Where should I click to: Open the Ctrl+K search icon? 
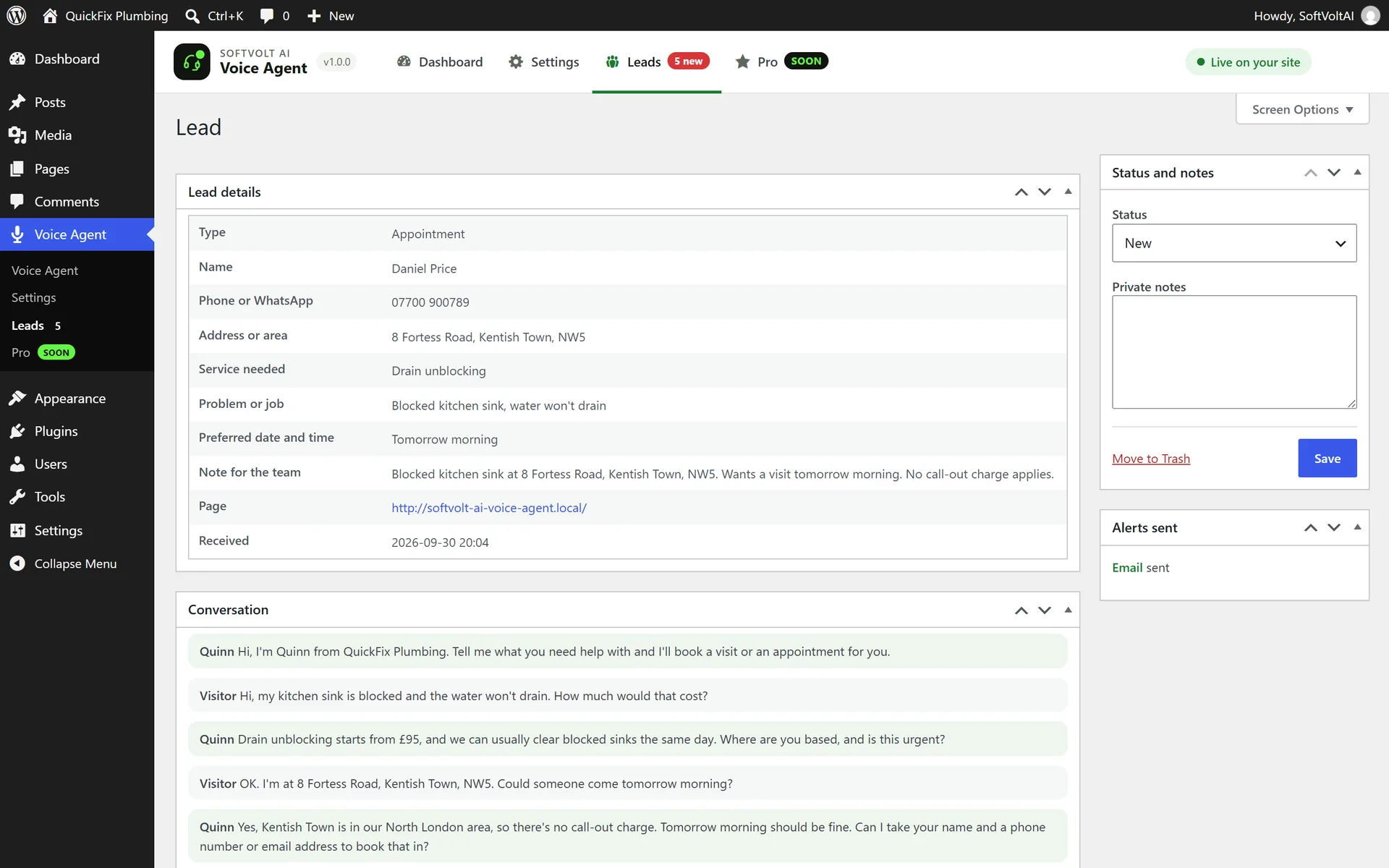pyautogui.click(x=192, y=16)
